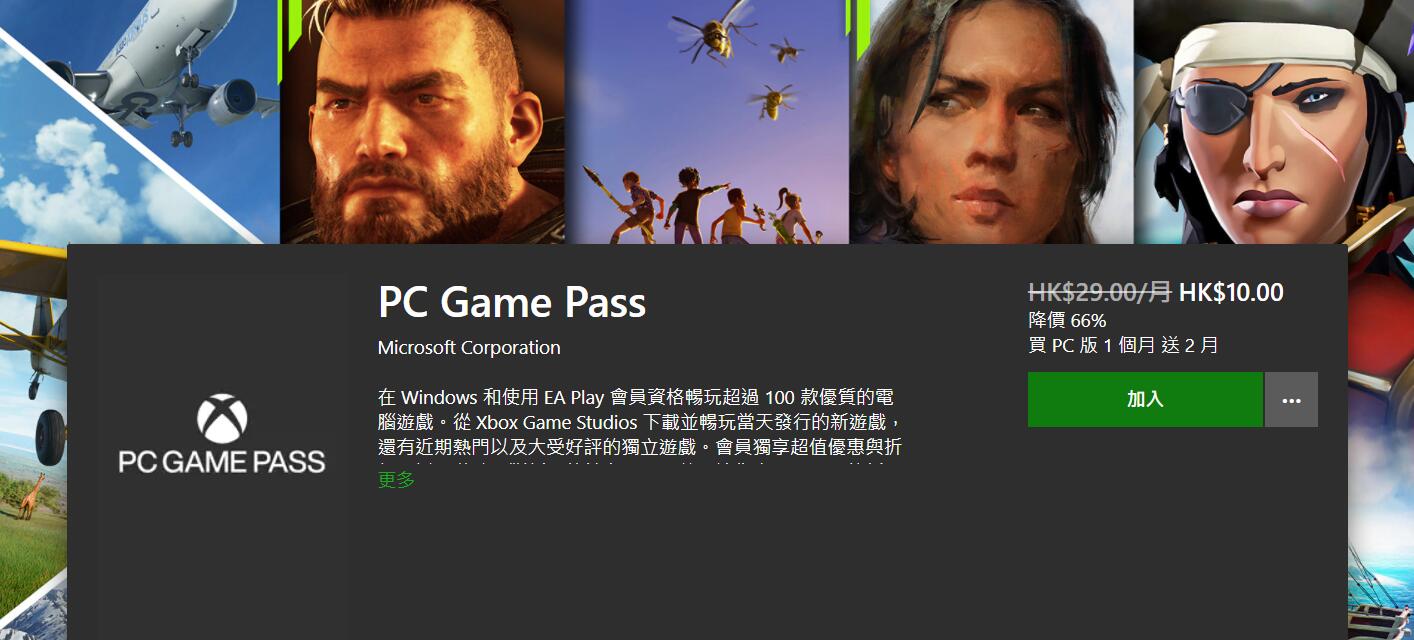
Task: Select the dark-haired woman game artwork
Action: [991, 121]
